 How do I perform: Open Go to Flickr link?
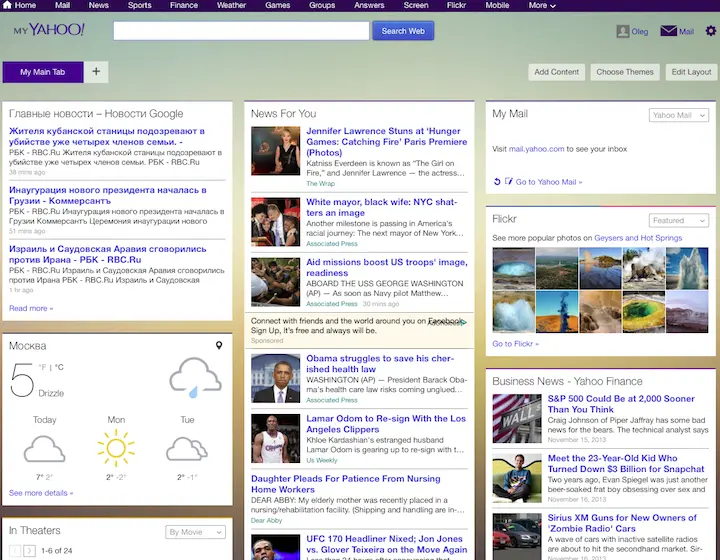515,343
